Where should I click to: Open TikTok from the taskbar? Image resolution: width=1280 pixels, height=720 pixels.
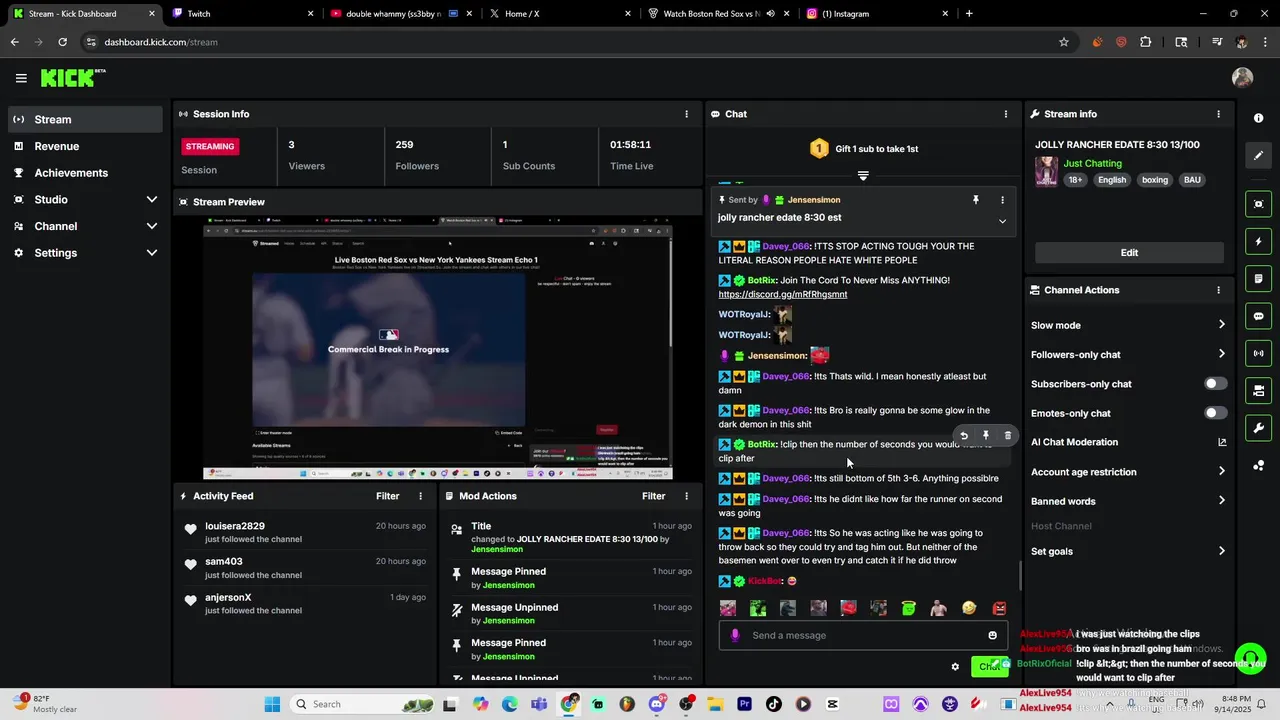(774, 704)
